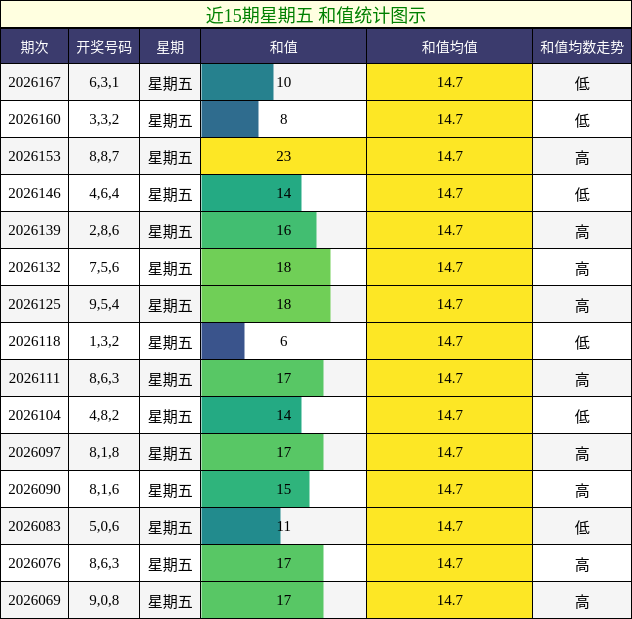Click 星期五 in row 2026097
This screenshot has width=632, height=619.
[x=170, y=453]
